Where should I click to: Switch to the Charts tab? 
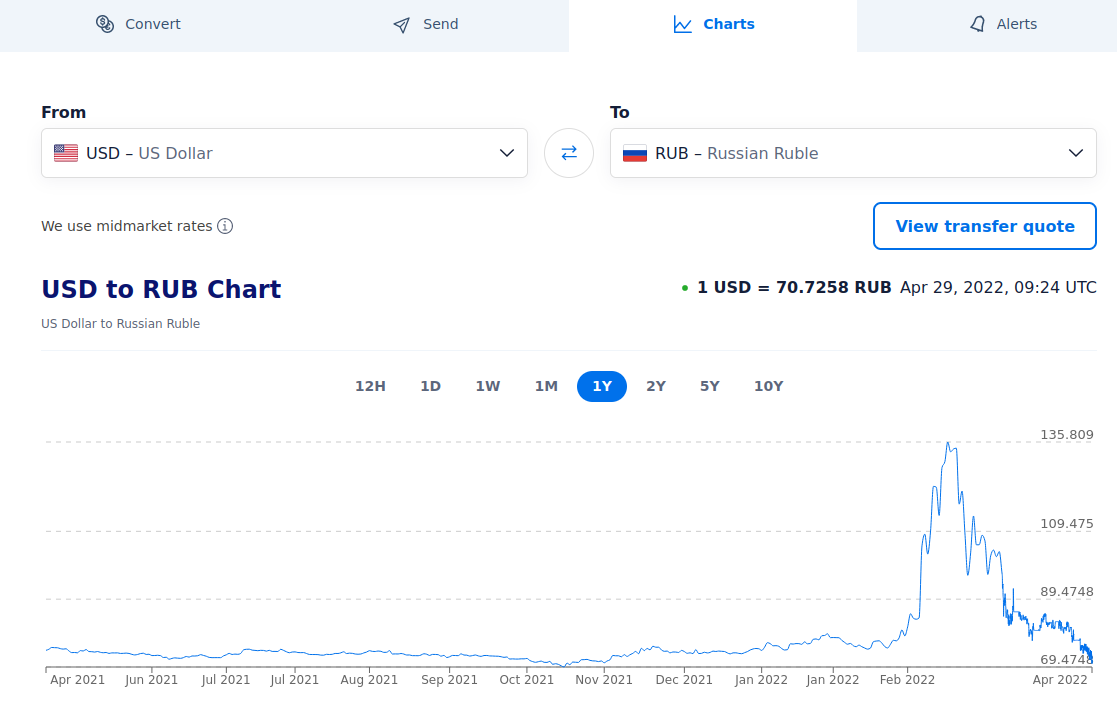point(713,26)
